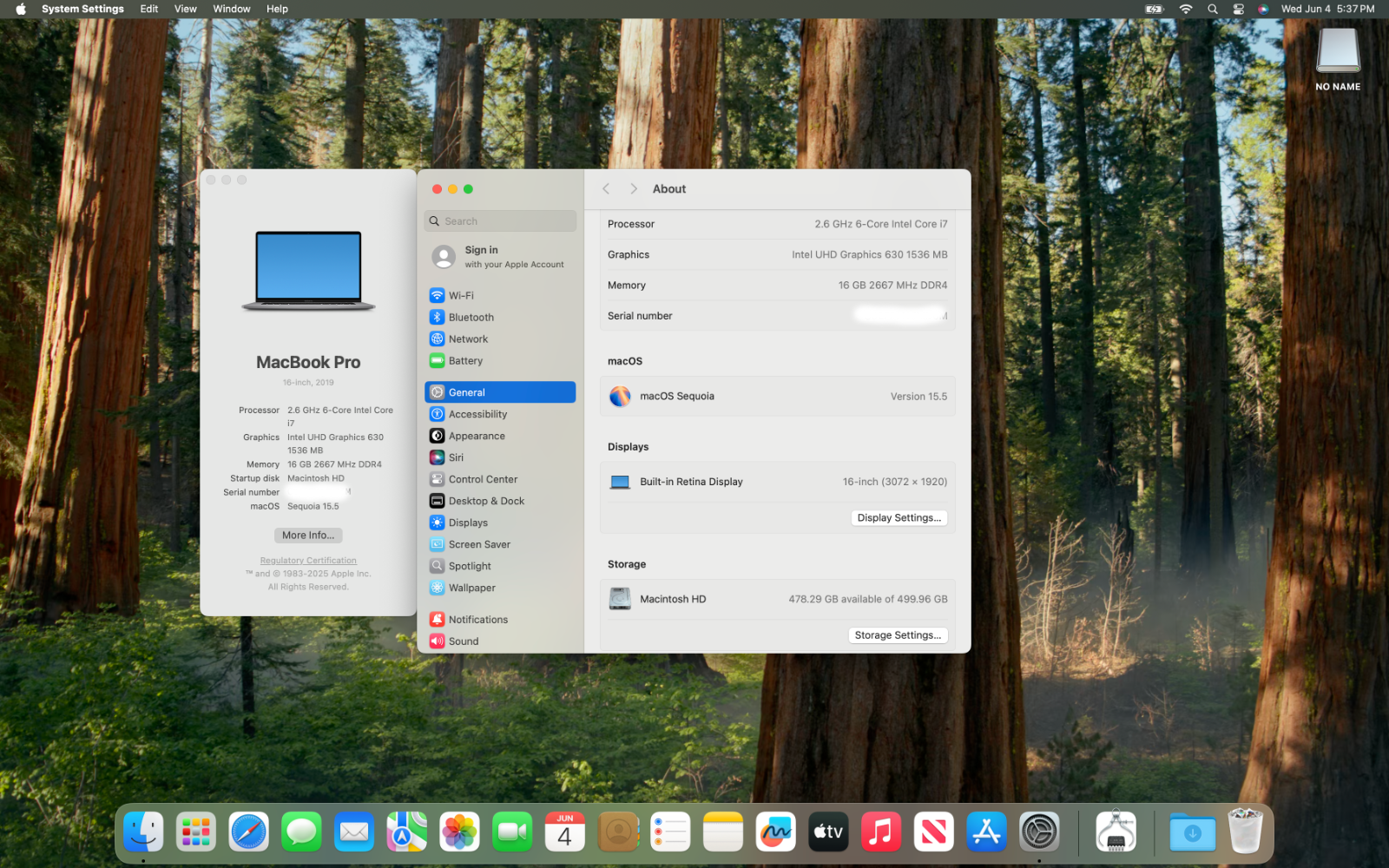Click the Macintosh HD drive icon

point(620,599)
